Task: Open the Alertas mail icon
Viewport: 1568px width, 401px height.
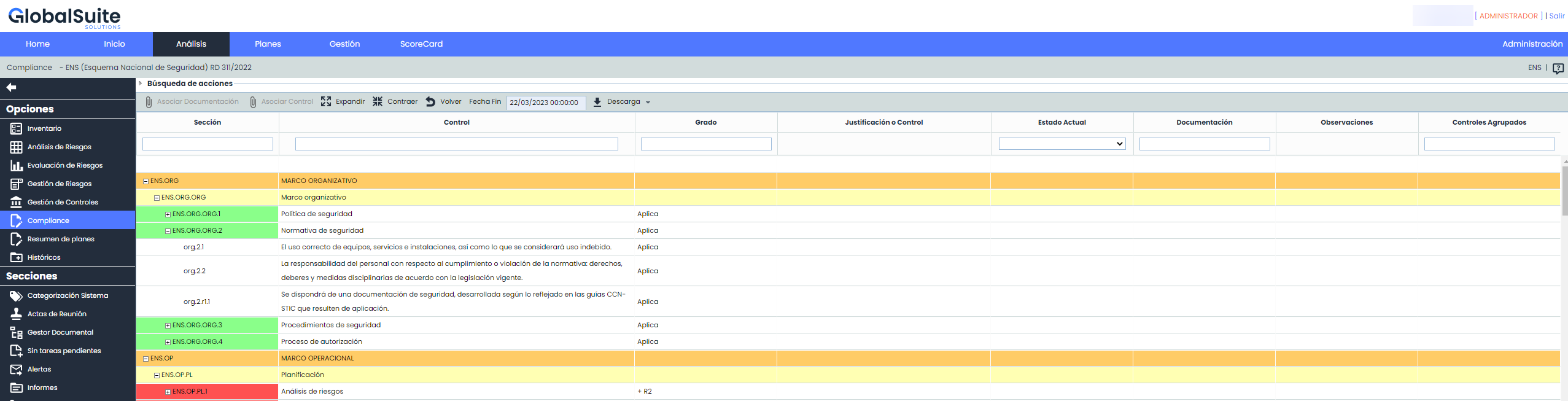Action: point(17,369)
